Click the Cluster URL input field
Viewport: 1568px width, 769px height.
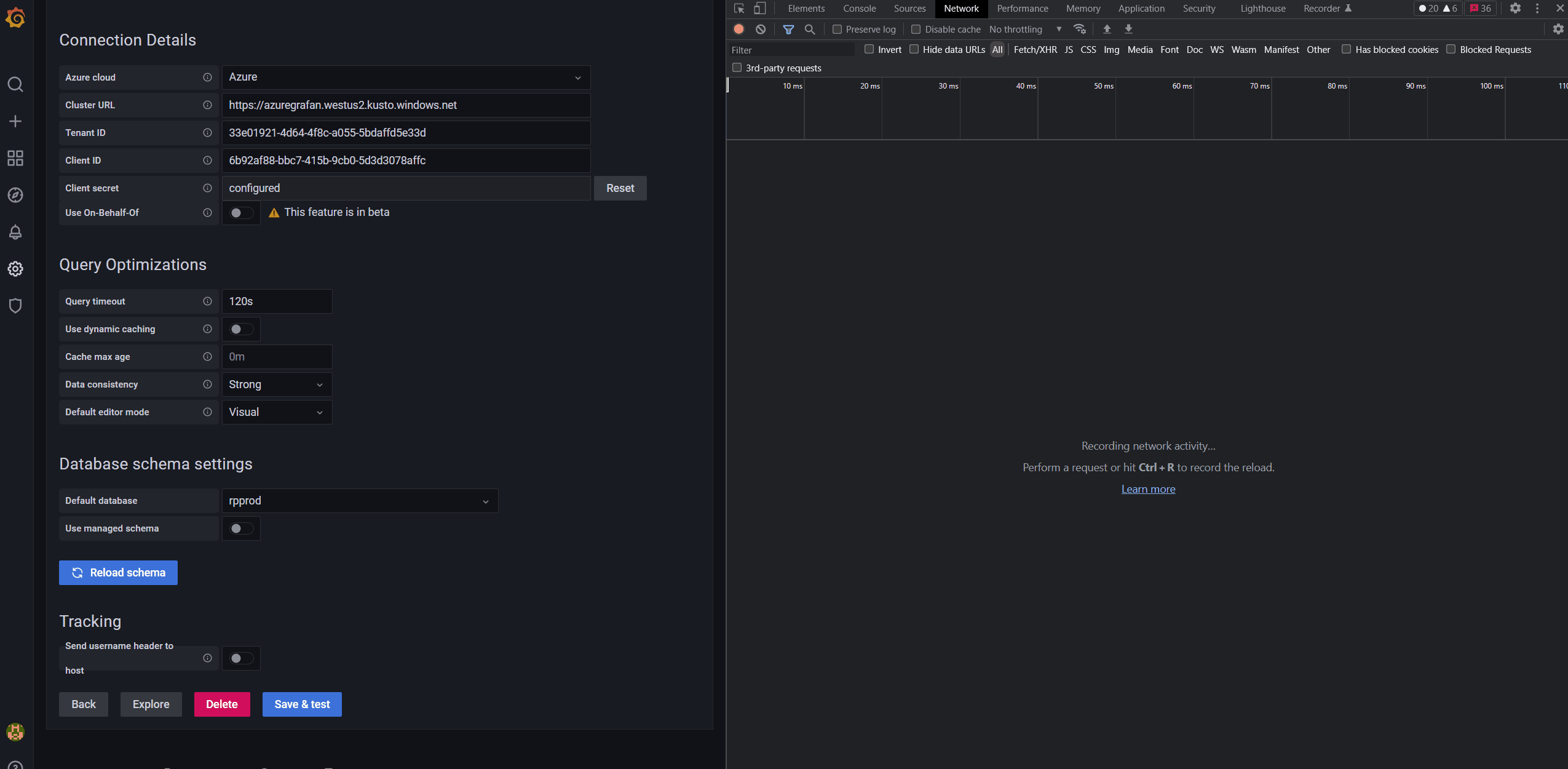406,105
